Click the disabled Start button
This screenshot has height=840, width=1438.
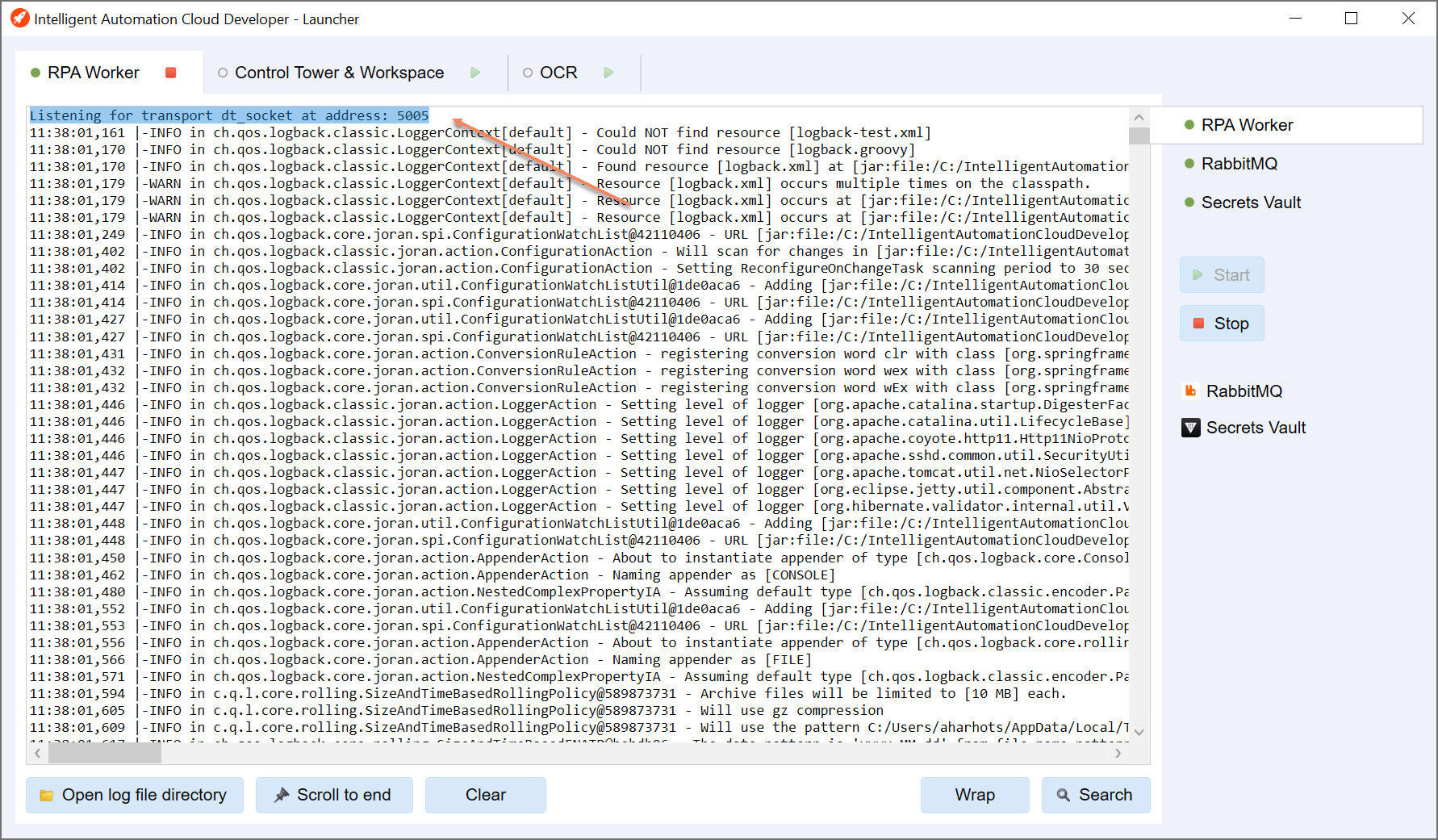pyautogui.click(x=1222, y=275)
